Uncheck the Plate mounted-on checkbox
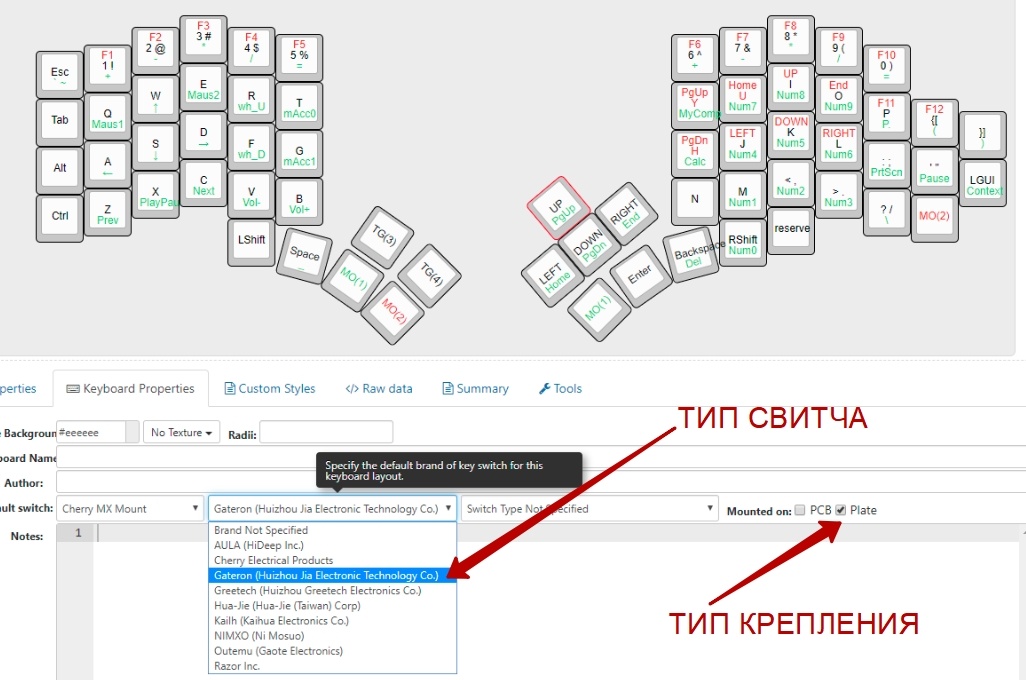Viewport: 1026px width, 680px height. (x=841, y=510)
